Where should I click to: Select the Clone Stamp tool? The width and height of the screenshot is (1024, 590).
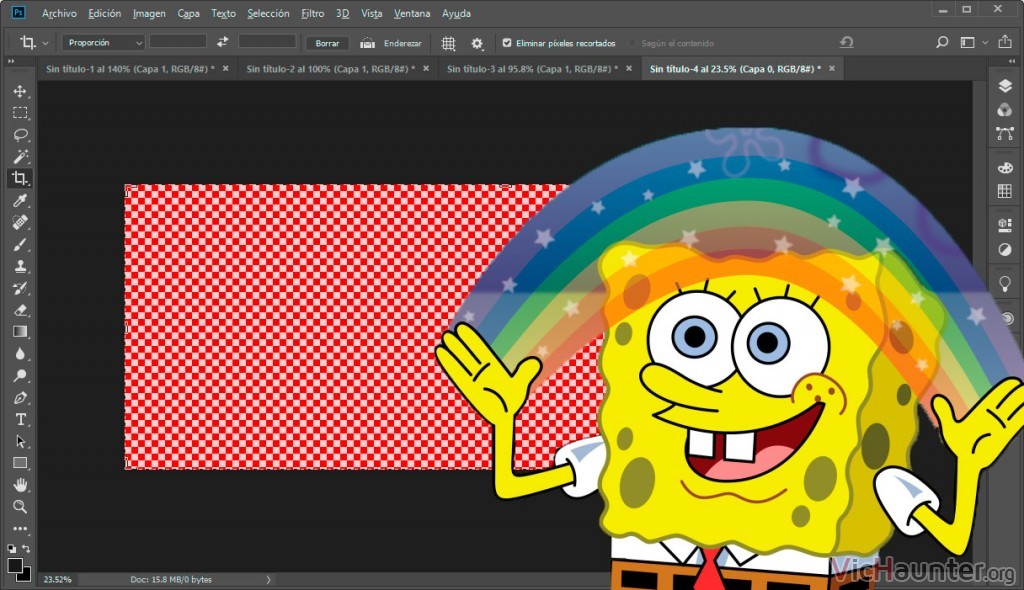[20, 266]
